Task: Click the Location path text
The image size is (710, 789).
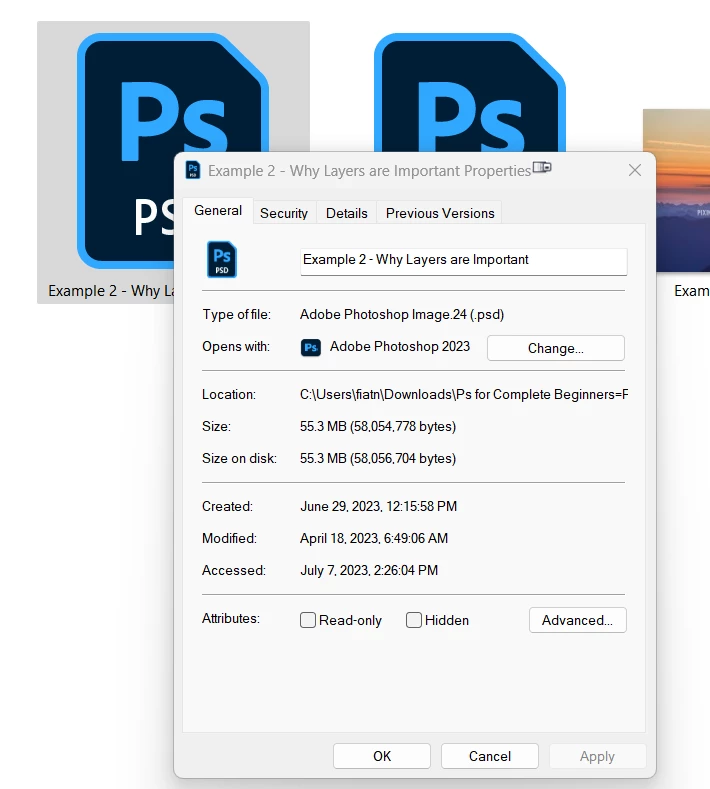Action: click(x=464, y=394)
